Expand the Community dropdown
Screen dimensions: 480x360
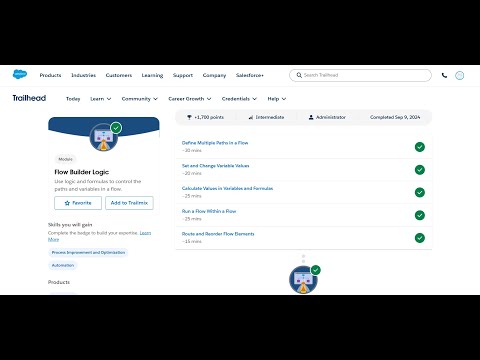[140, 99]
